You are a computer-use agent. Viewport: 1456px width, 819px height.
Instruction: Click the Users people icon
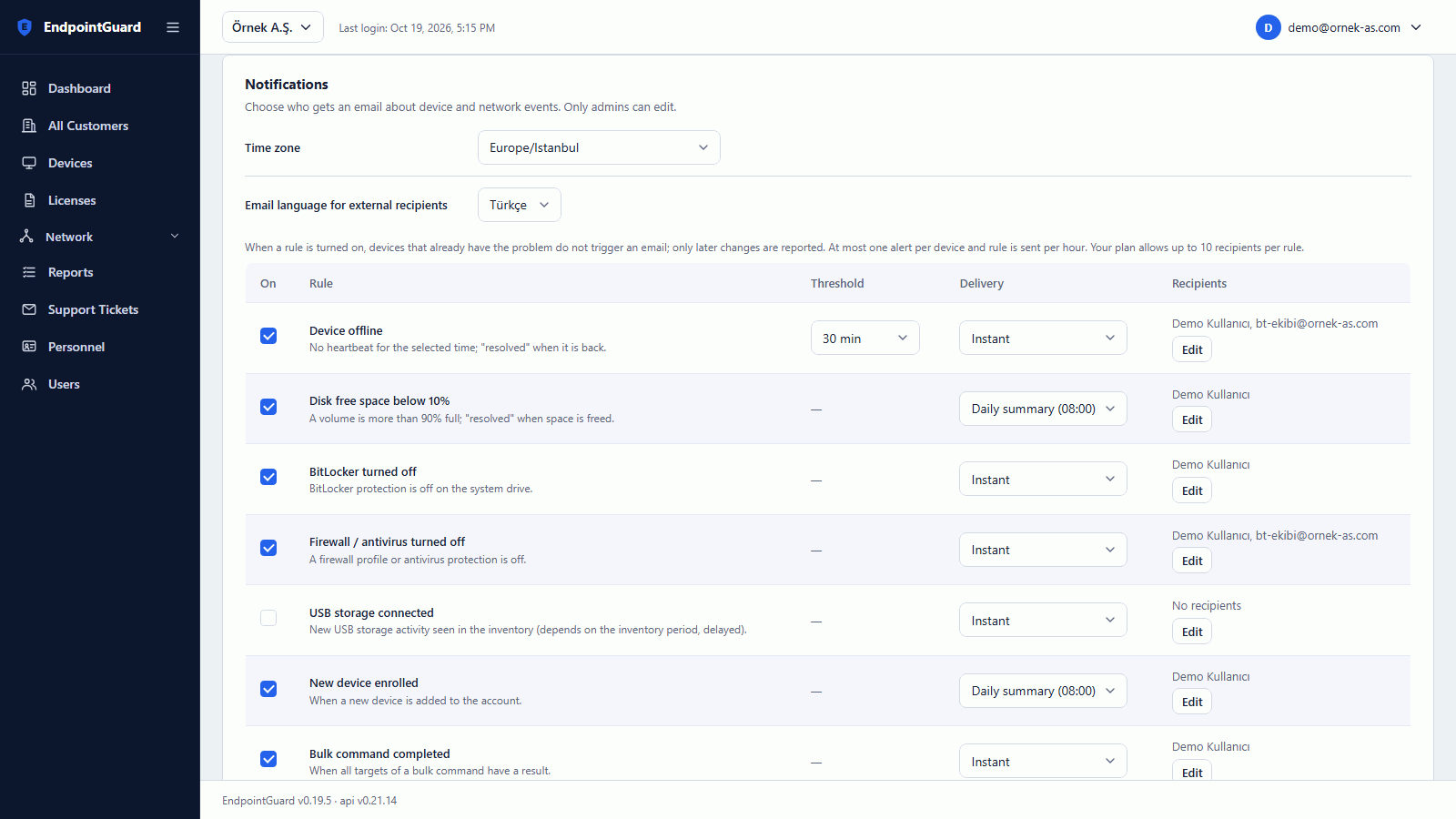29,384
